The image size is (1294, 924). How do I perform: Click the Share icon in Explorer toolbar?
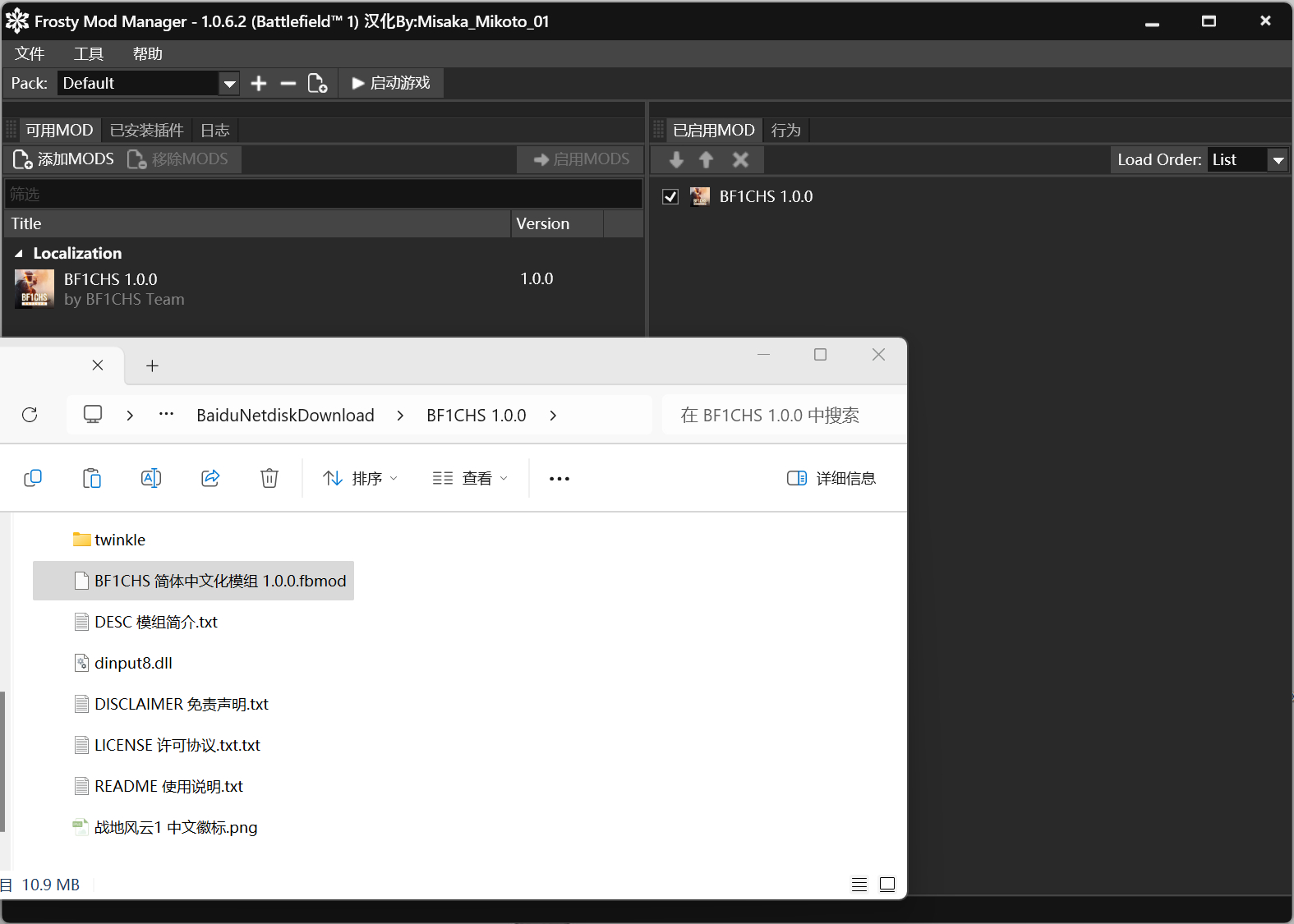pyautogui.click(x=210, y=478)
